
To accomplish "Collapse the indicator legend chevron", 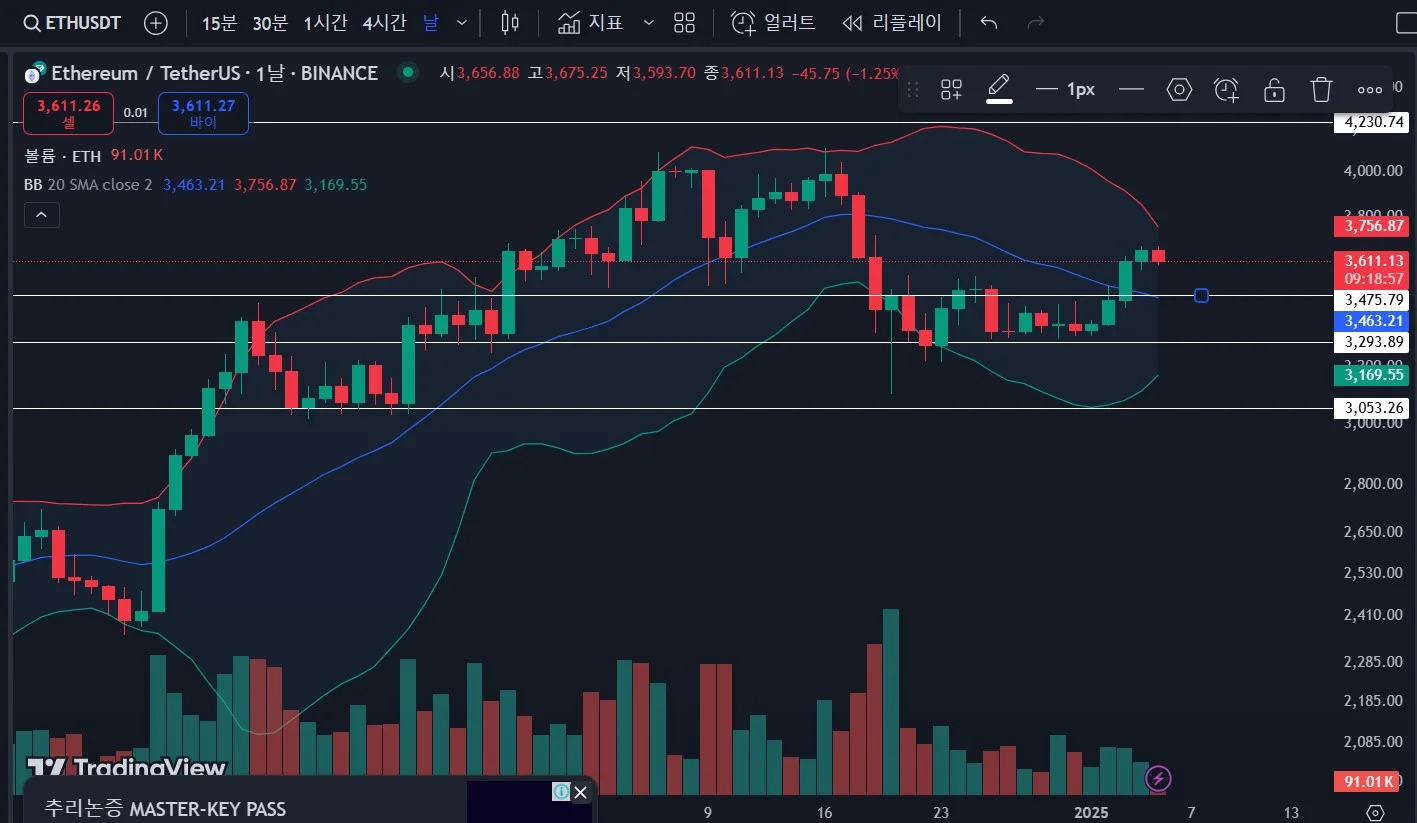I will tap(42, 214).
